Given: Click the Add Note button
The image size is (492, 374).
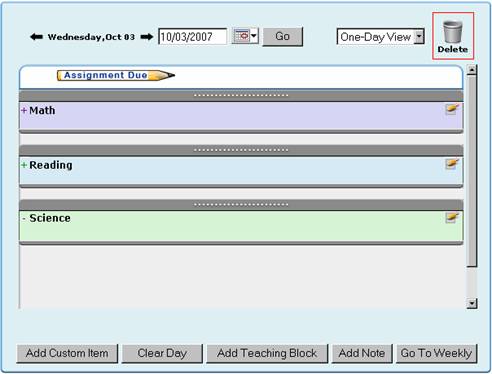Looking at the screenshot, I should point(362,353).
